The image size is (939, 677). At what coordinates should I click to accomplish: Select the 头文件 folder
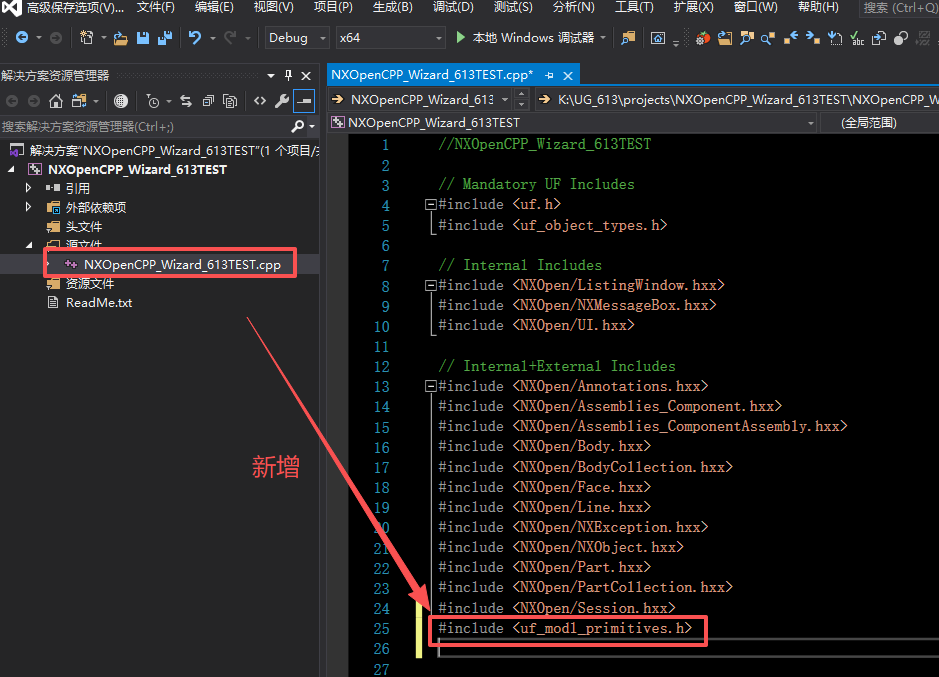[x=84, y=226]
